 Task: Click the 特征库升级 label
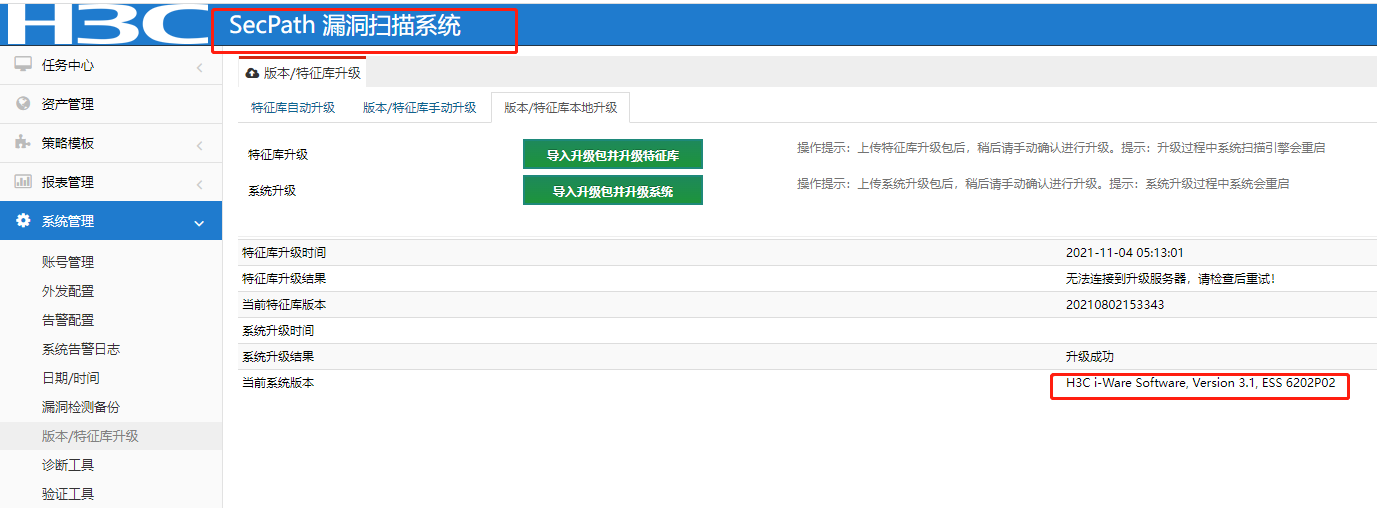pos(278,155)
